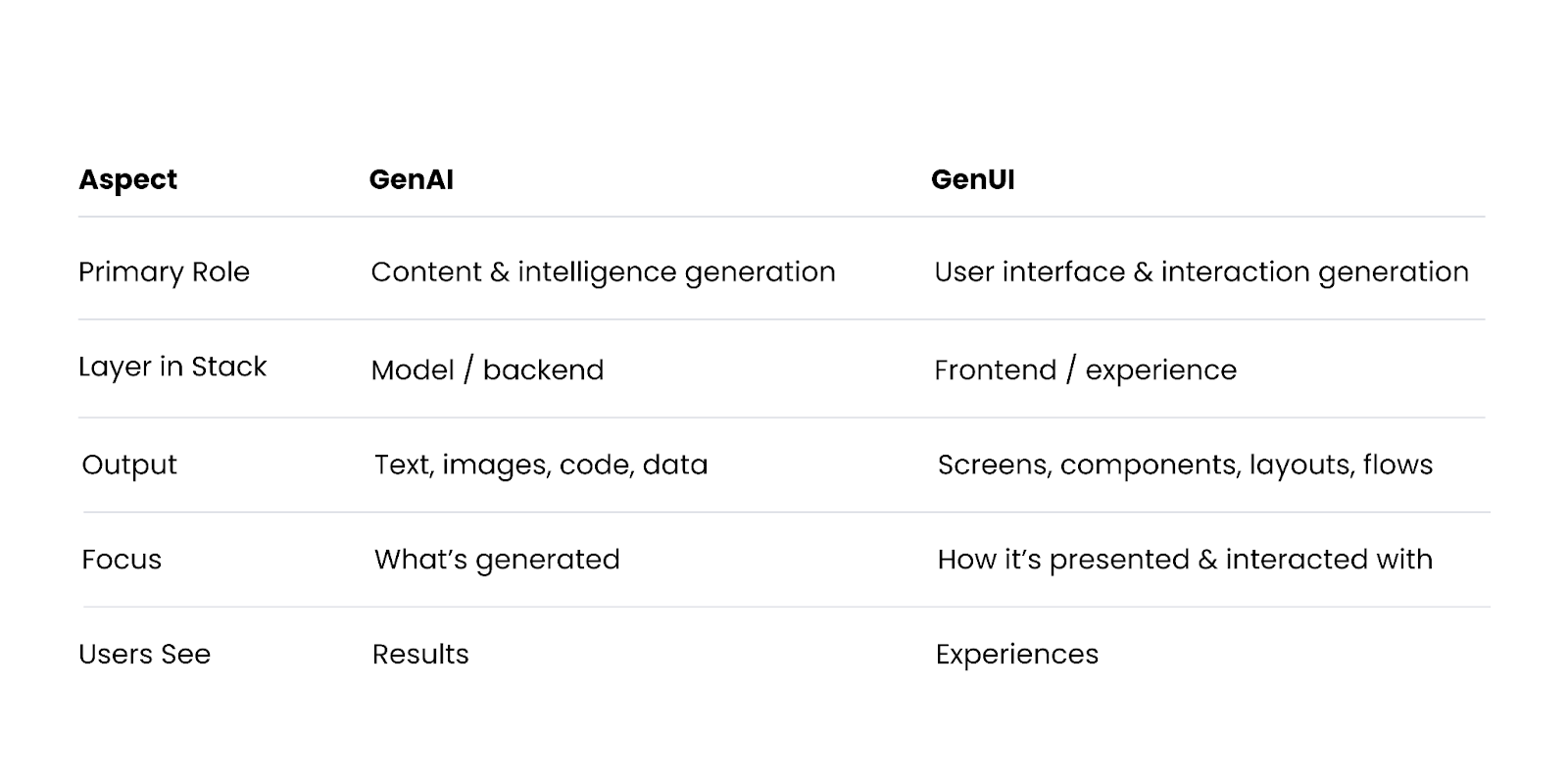1568x784 pixels.
Task: Select the Output row label
Action: click(129, 465)
